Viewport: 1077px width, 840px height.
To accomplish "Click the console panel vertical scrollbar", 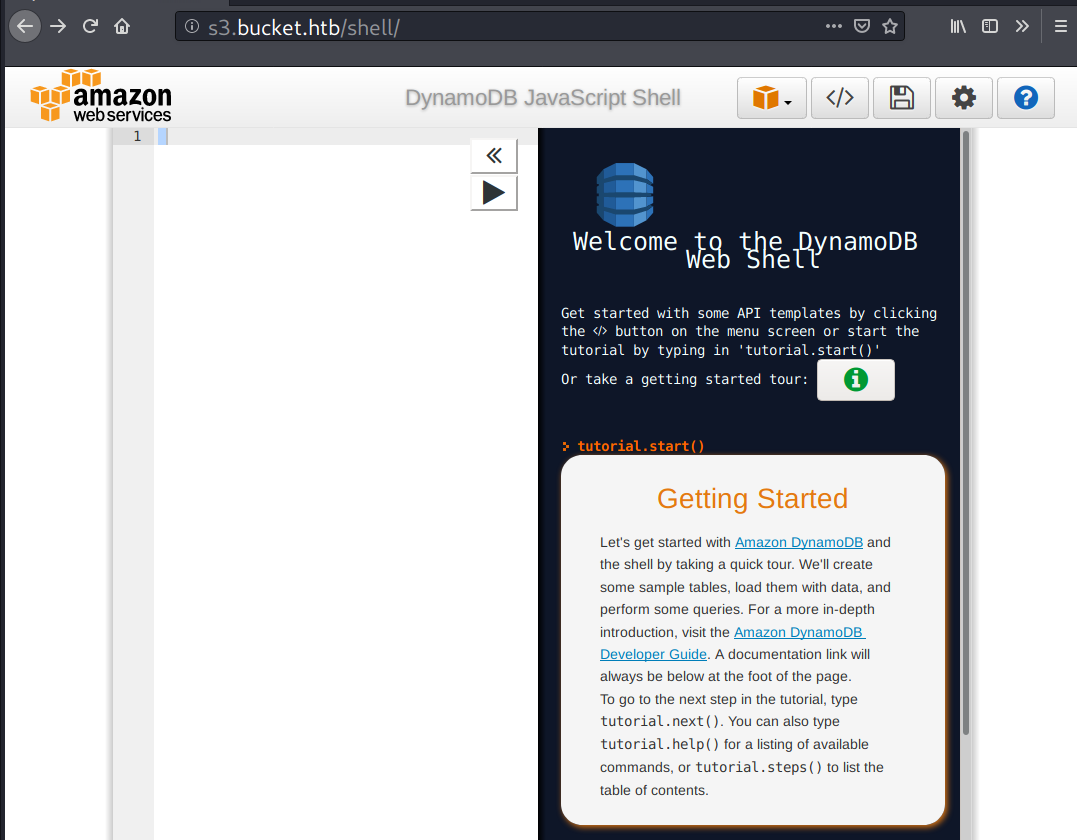I will pos(966,430).
